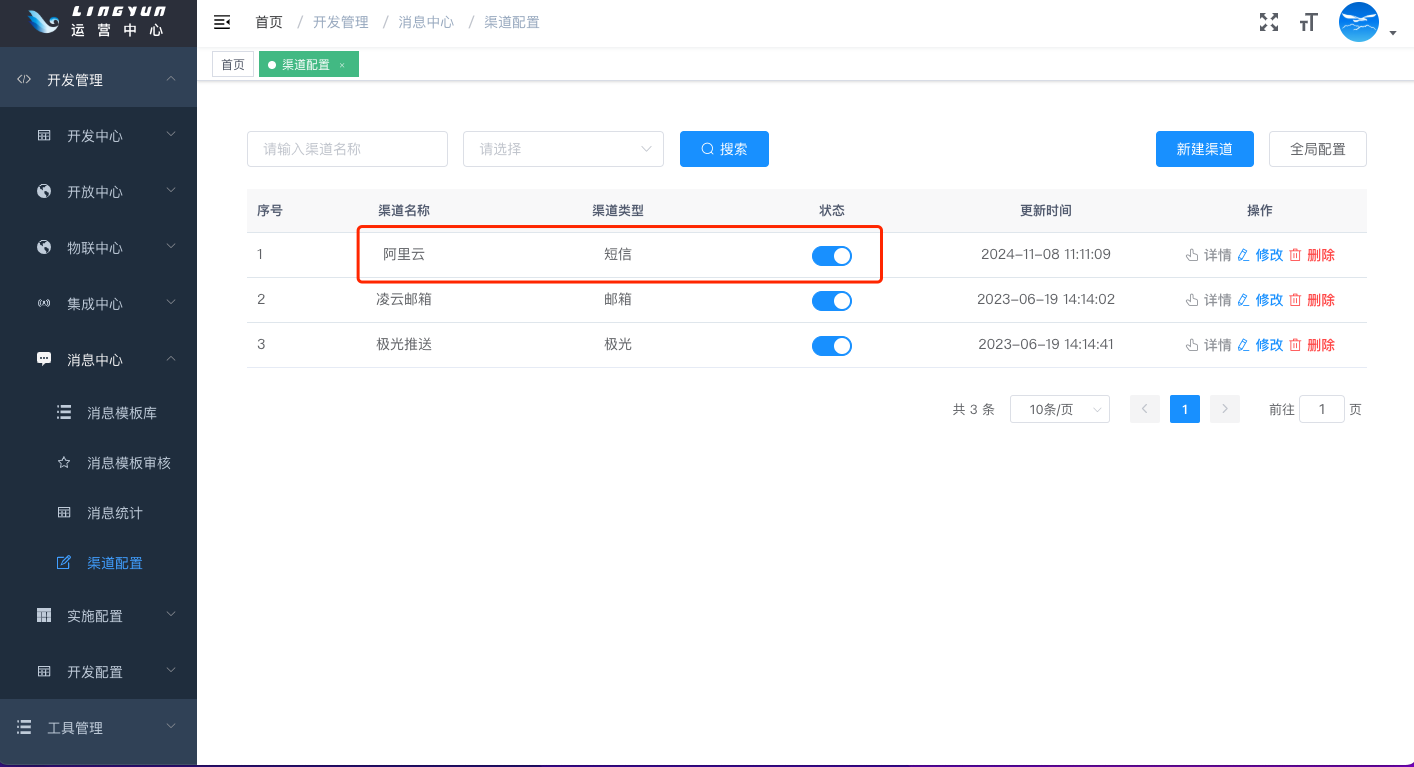Turn off the 极光推送 status switch
The height and width of the screenshot is (767, 1414).
click(x=832, y=345)
